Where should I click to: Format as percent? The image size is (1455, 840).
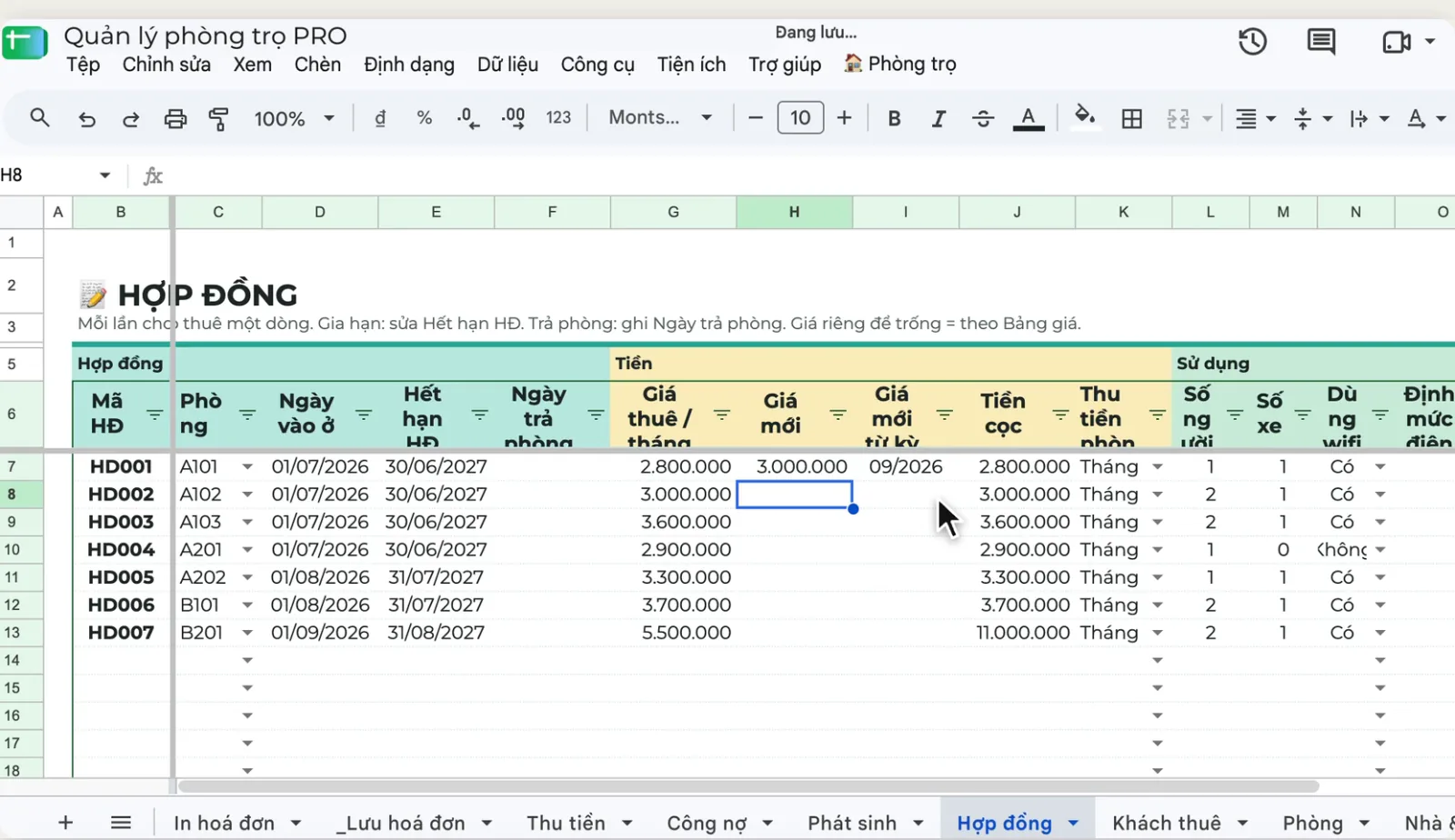click(x=424, y=118)
